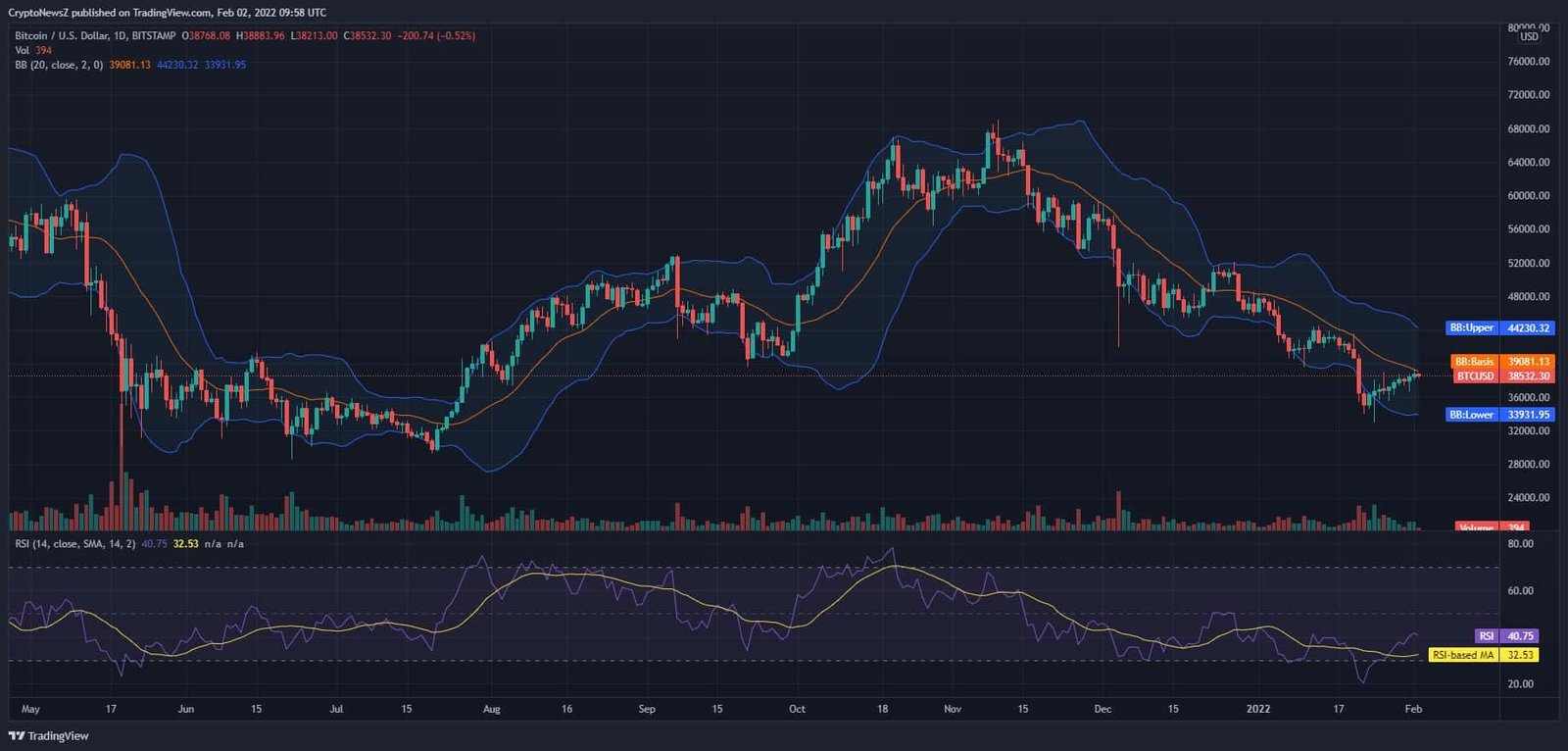1568x751 pixels.
Task: Click the Feb label on time axis
Action: (x=1413, y=709)
